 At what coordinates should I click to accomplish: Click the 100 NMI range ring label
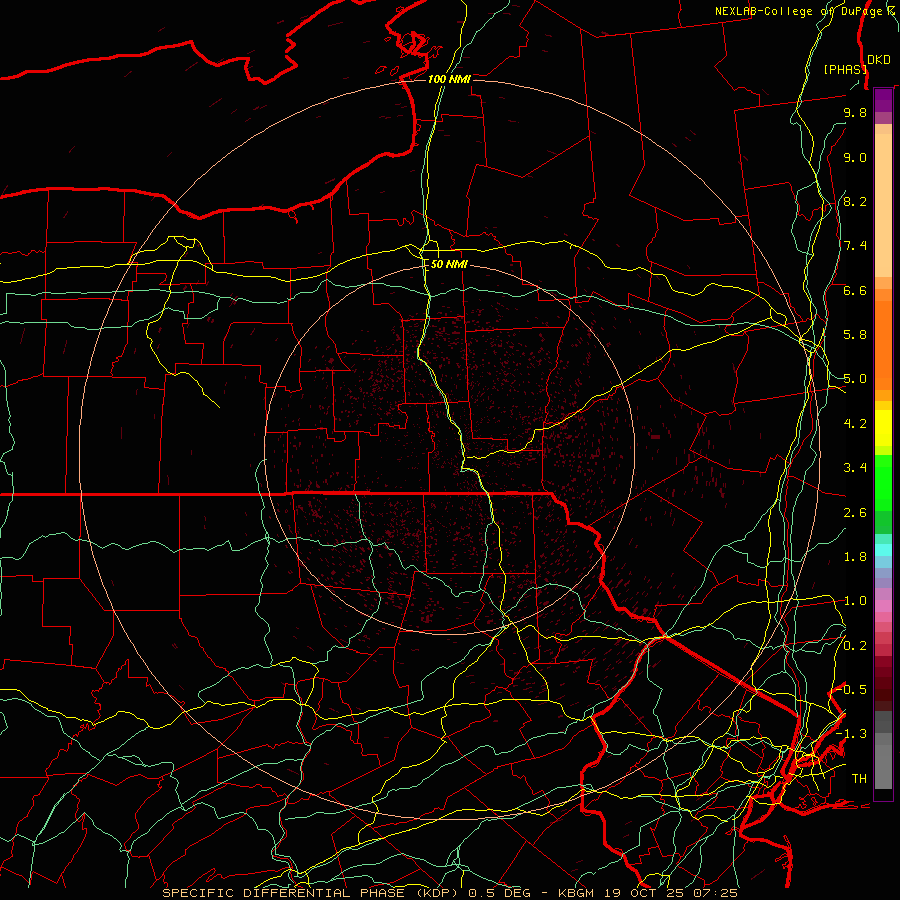coord(449,79)
